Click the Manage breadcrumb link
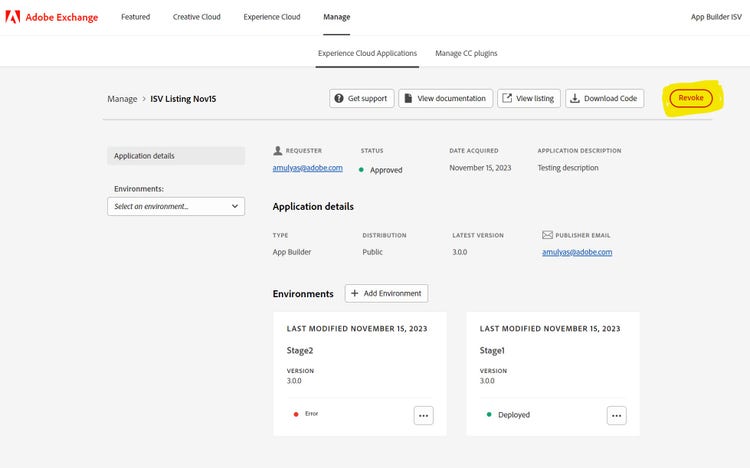The height and width of the screenshot is (468, 750). point(122,99)
